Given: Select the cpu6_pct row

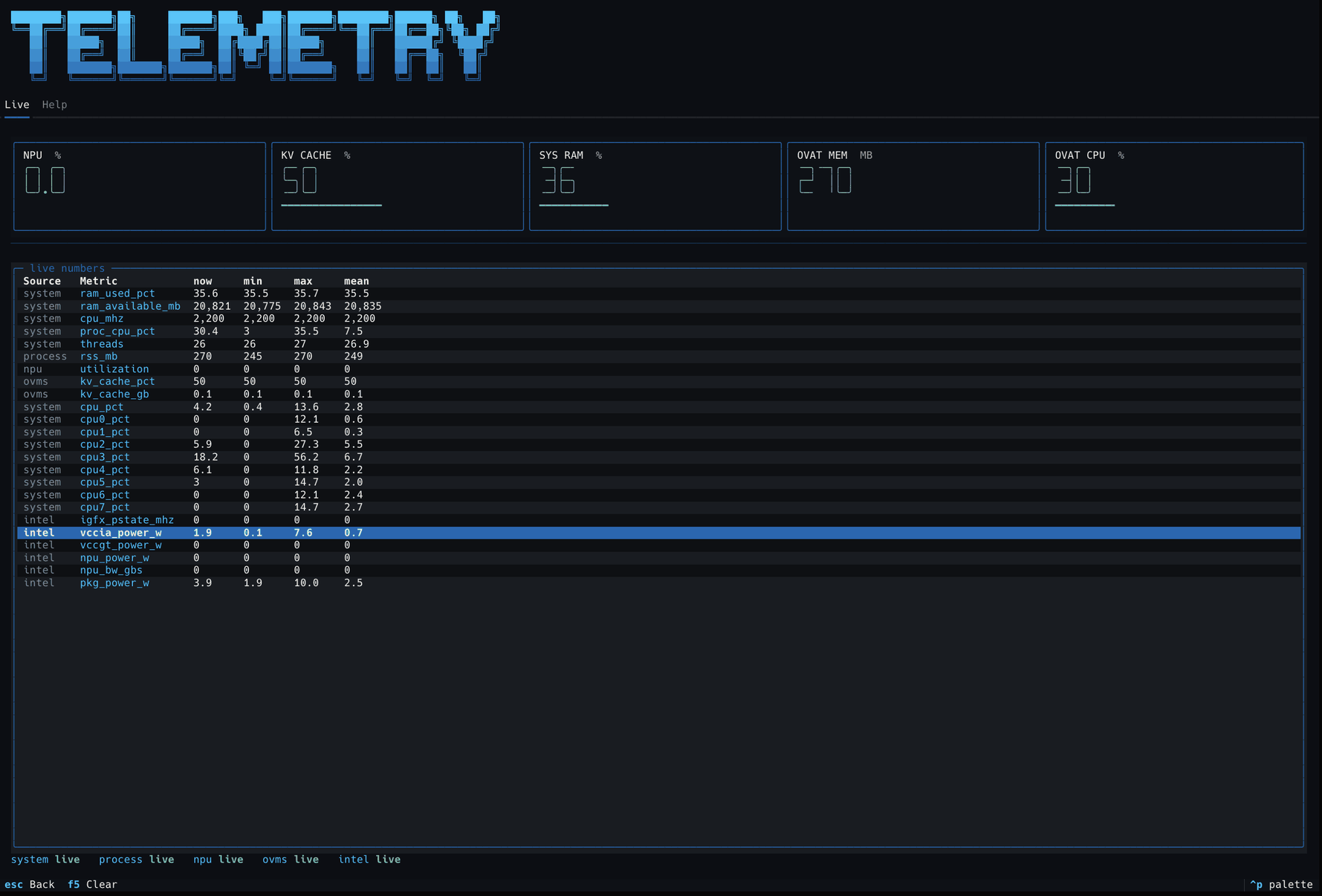Looking at the screenshot, I should tap(658, 495).
